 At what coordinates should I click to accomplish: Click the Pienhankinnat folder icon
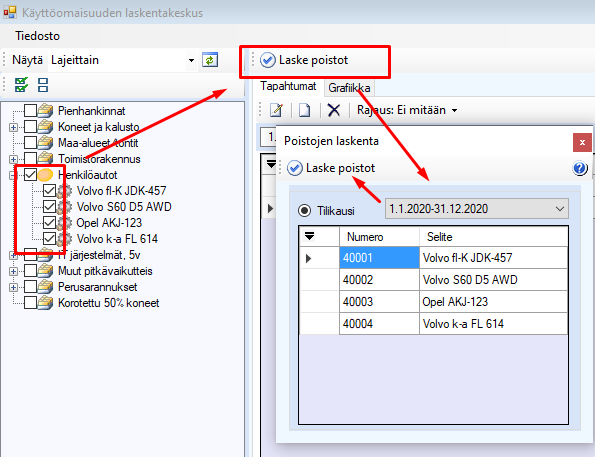pos(45,111)
